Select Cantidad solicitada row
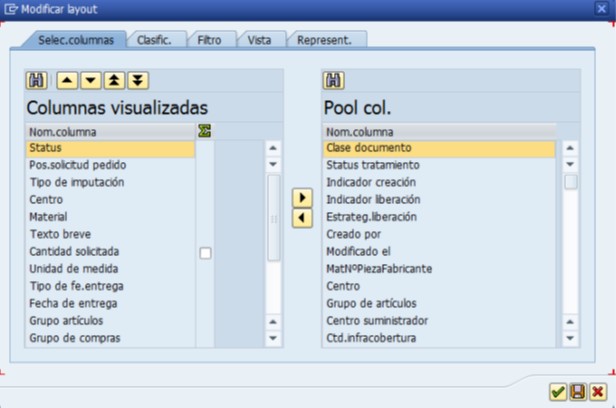 (110, 251)
